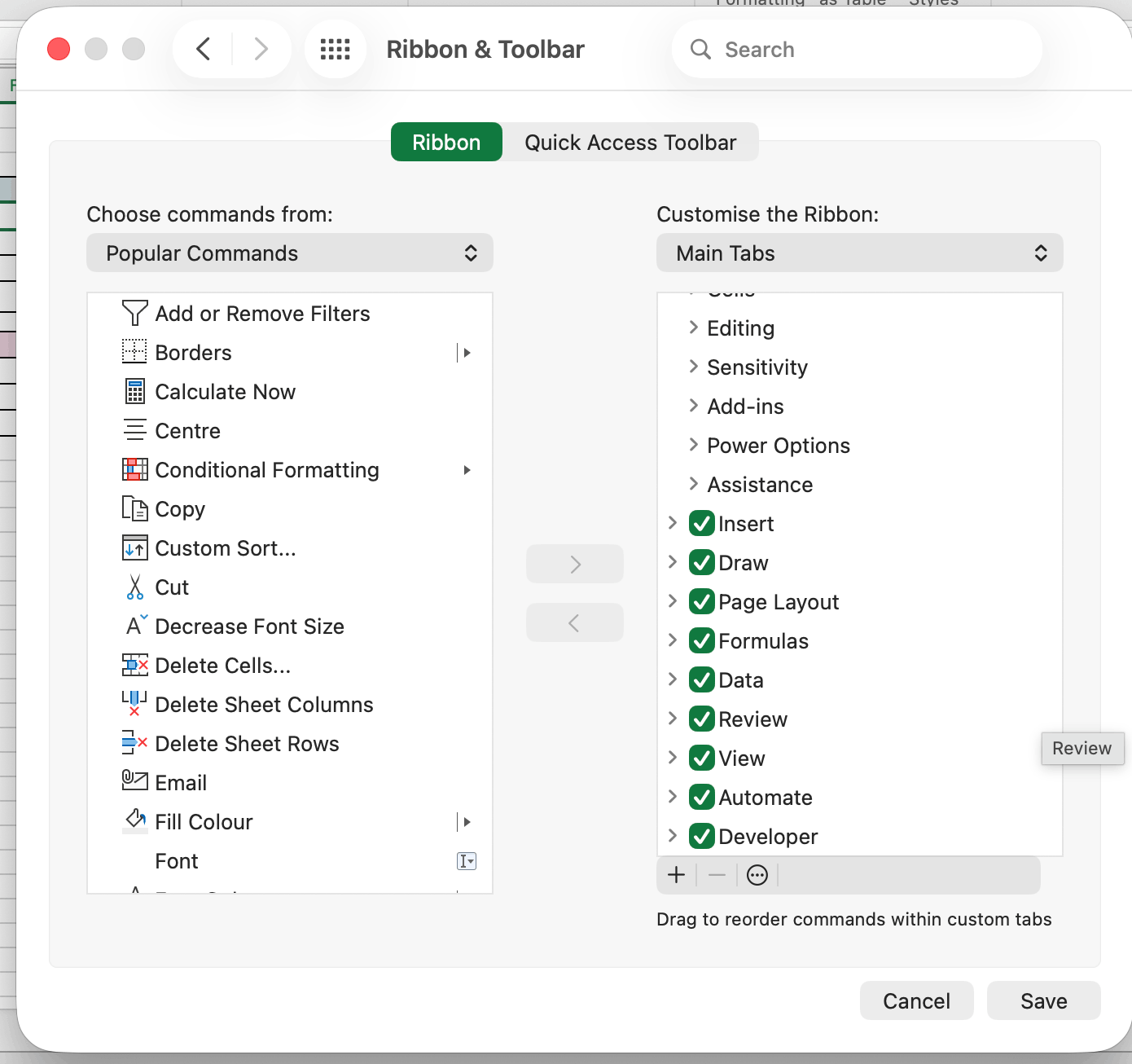Image resolution: width=1132 pixels, height=1064 pixels.
Task: Click the Copy pages icon
Action: [x=134, y=508]
